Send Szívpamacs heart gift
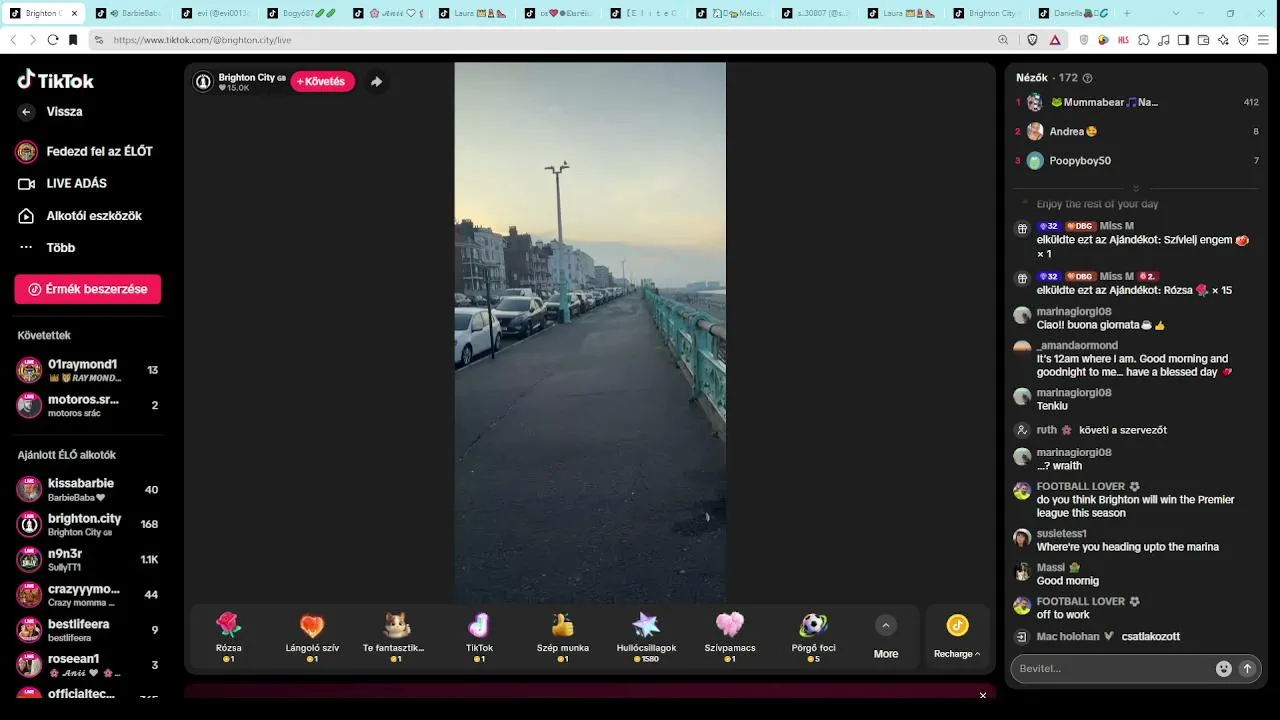 coord(730,637)
